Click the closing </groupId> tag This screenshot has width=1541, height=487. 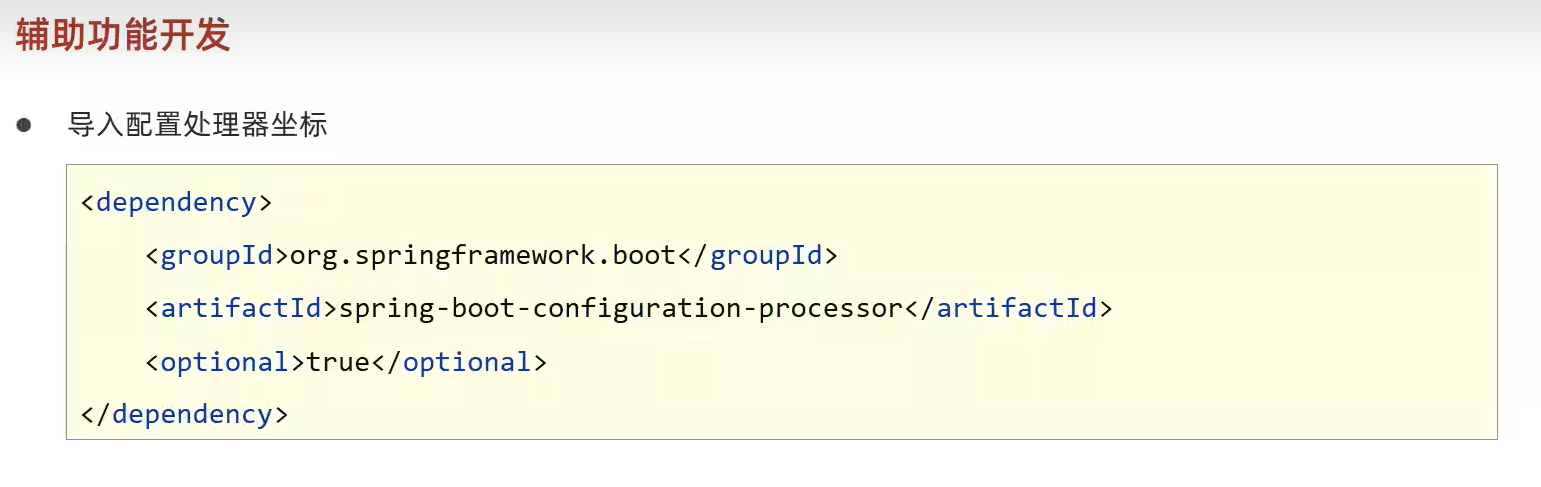[757, 256]
